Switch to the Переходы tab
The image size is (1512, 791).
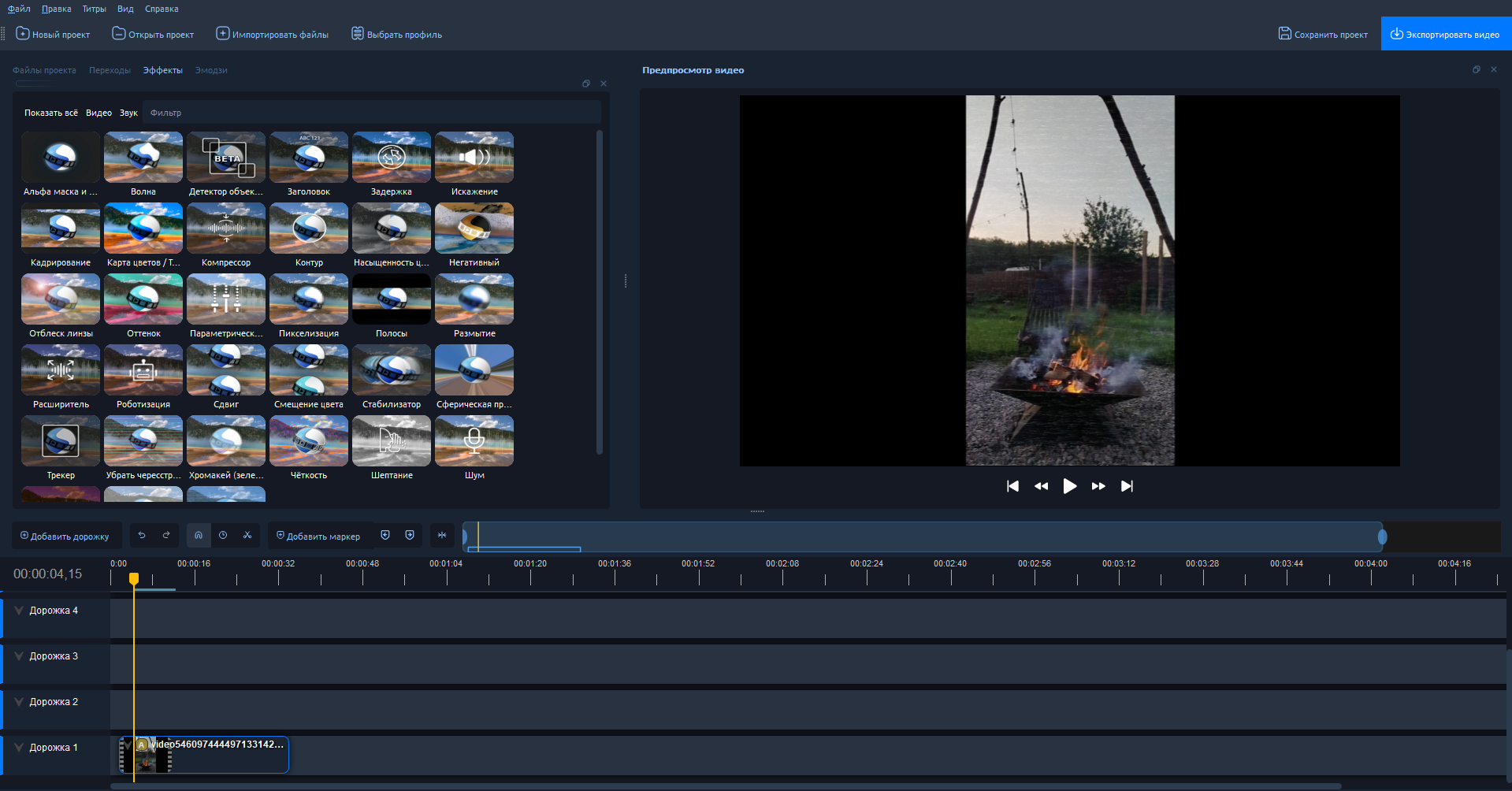(x=110, y=70)
